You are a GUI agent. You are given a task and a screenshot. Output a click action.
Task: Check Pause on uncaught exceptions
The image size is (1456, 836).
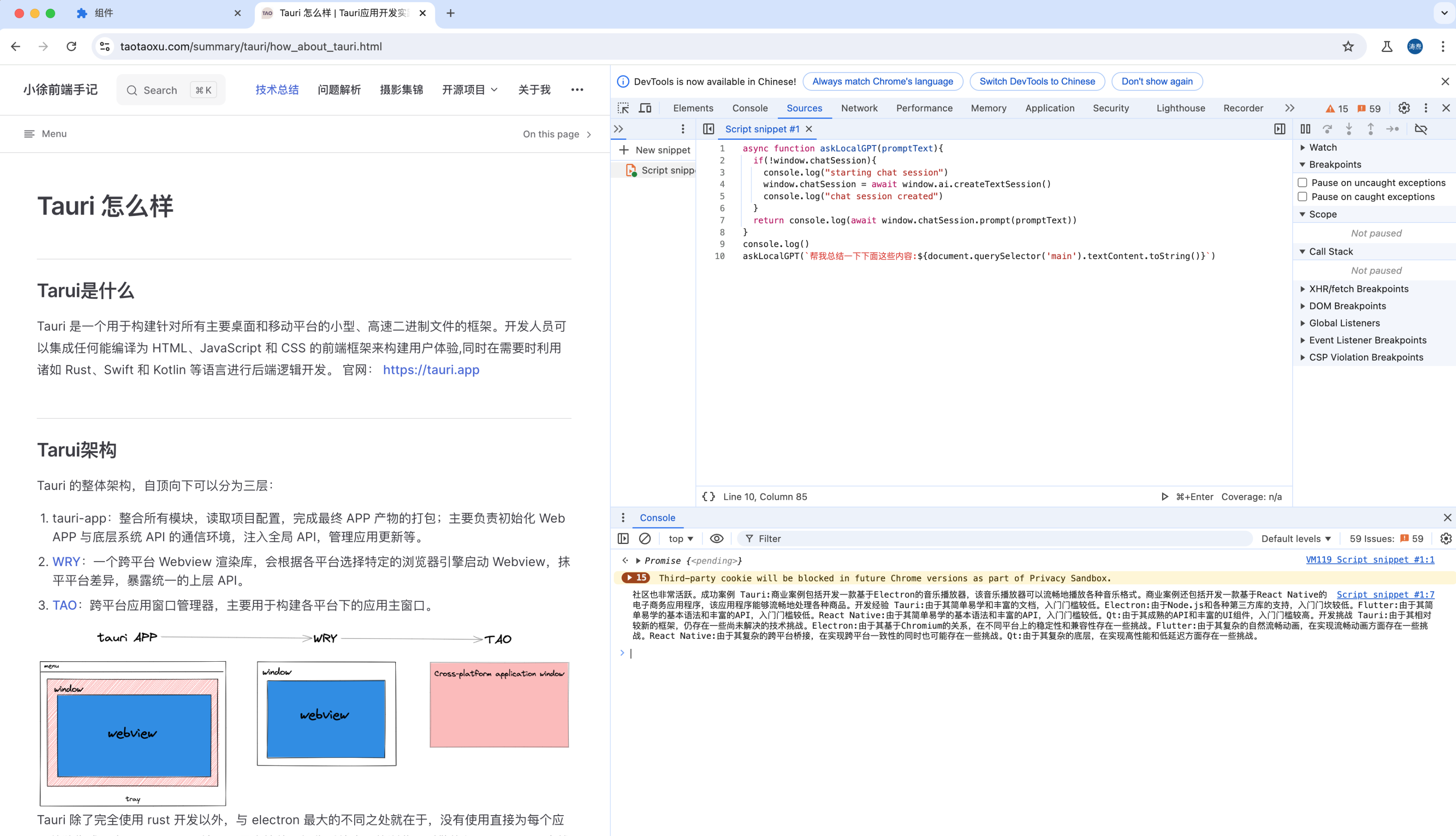1303,183
